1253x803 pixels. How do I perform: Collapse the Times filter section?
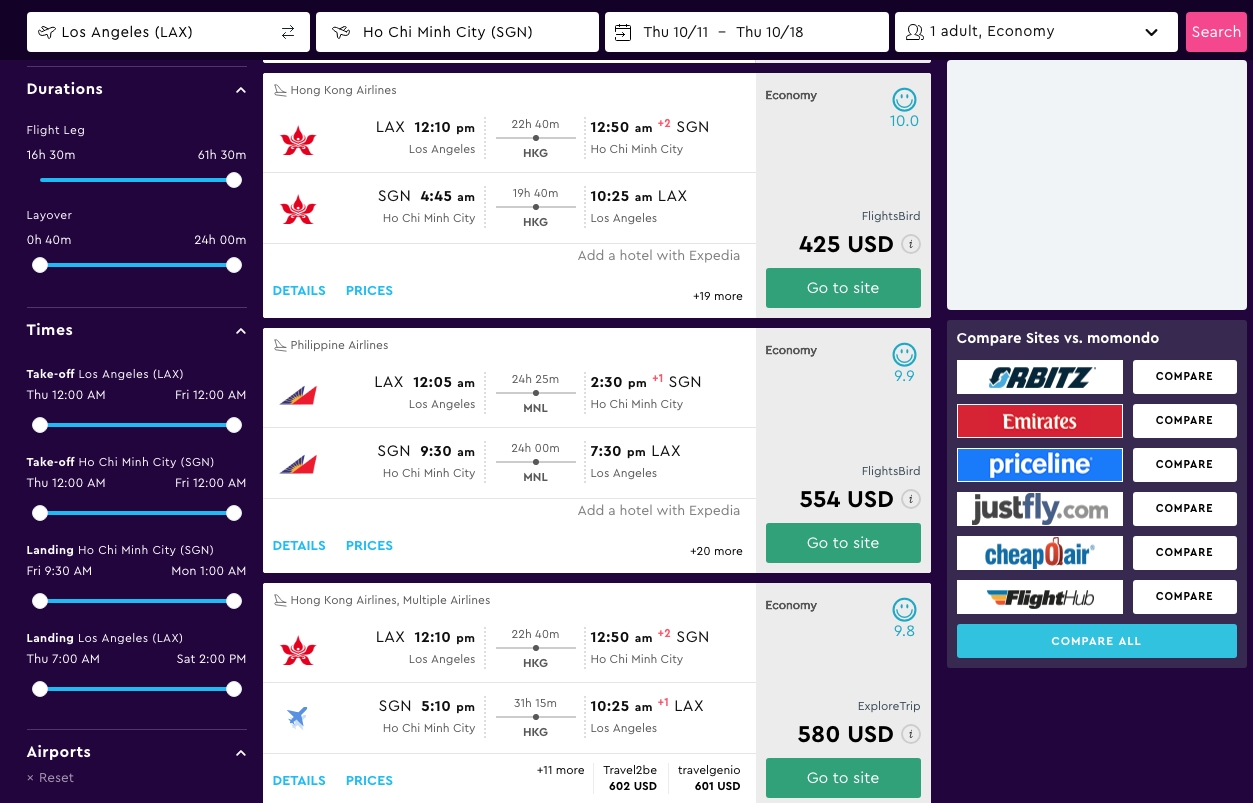click(x=240, y=331)
